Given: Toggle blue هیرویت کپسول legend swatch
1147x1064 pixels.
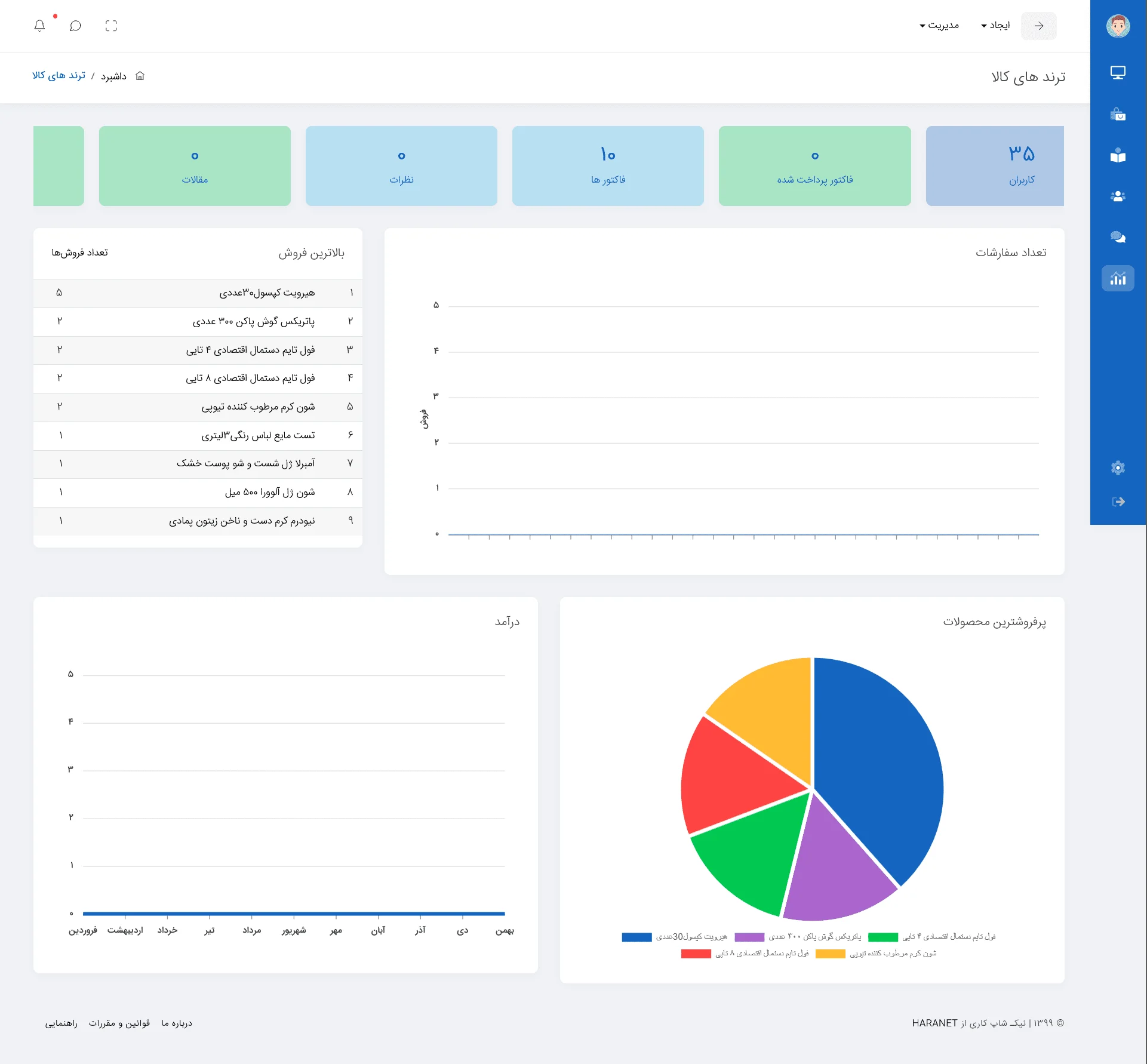Looking at the screenshot, I should 636,937.
